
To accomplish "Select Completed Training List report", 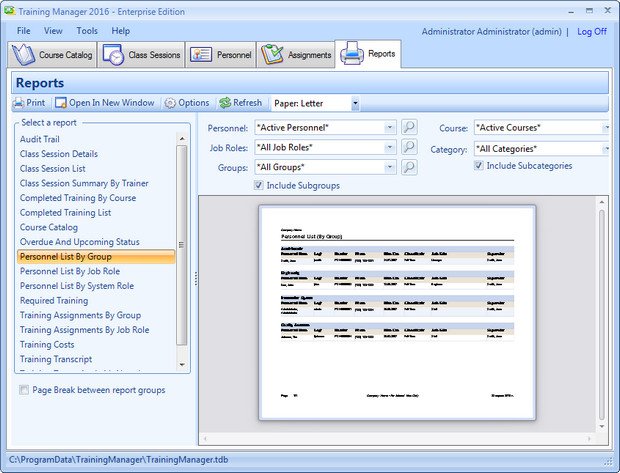I will pyautogui.click(x=65, y=212).
